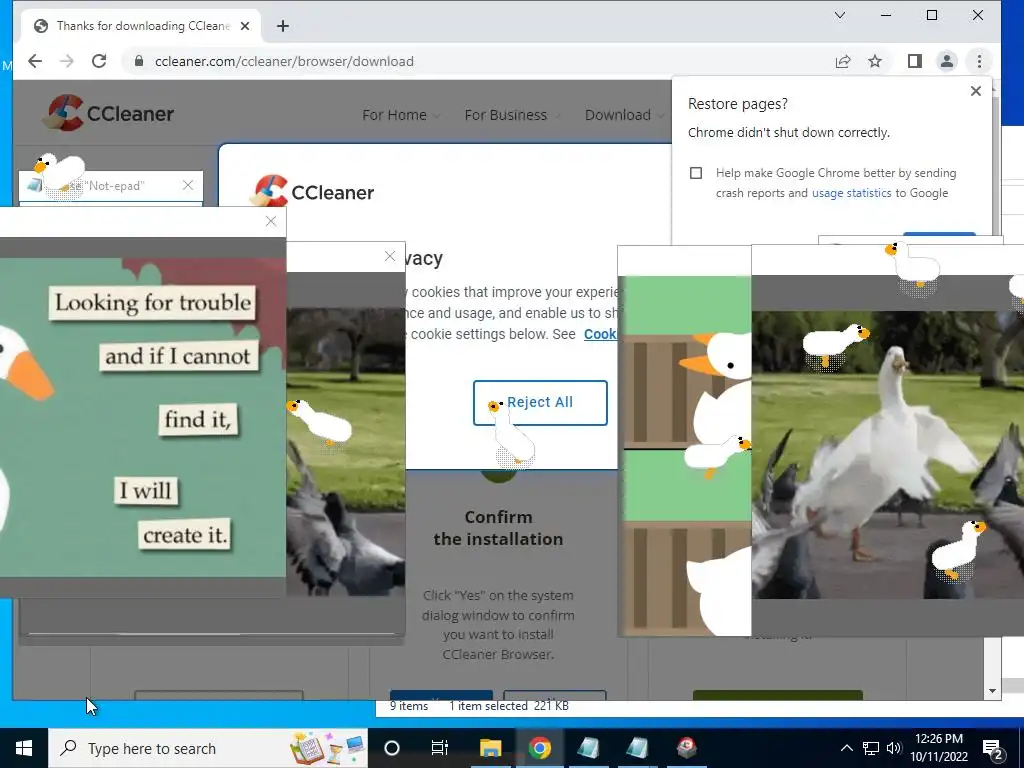
Task: Close the 'Thanks for downloading CCleaner' tab
Action: [x=245, y=26]
